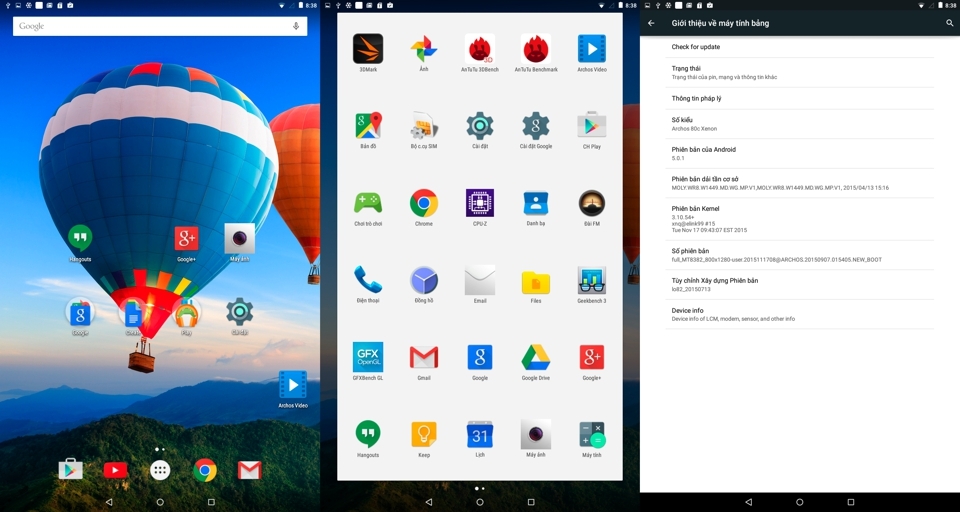Open Archos Video shortcut on the home screen
Viewport: 960px width, 512px height.
293,385
